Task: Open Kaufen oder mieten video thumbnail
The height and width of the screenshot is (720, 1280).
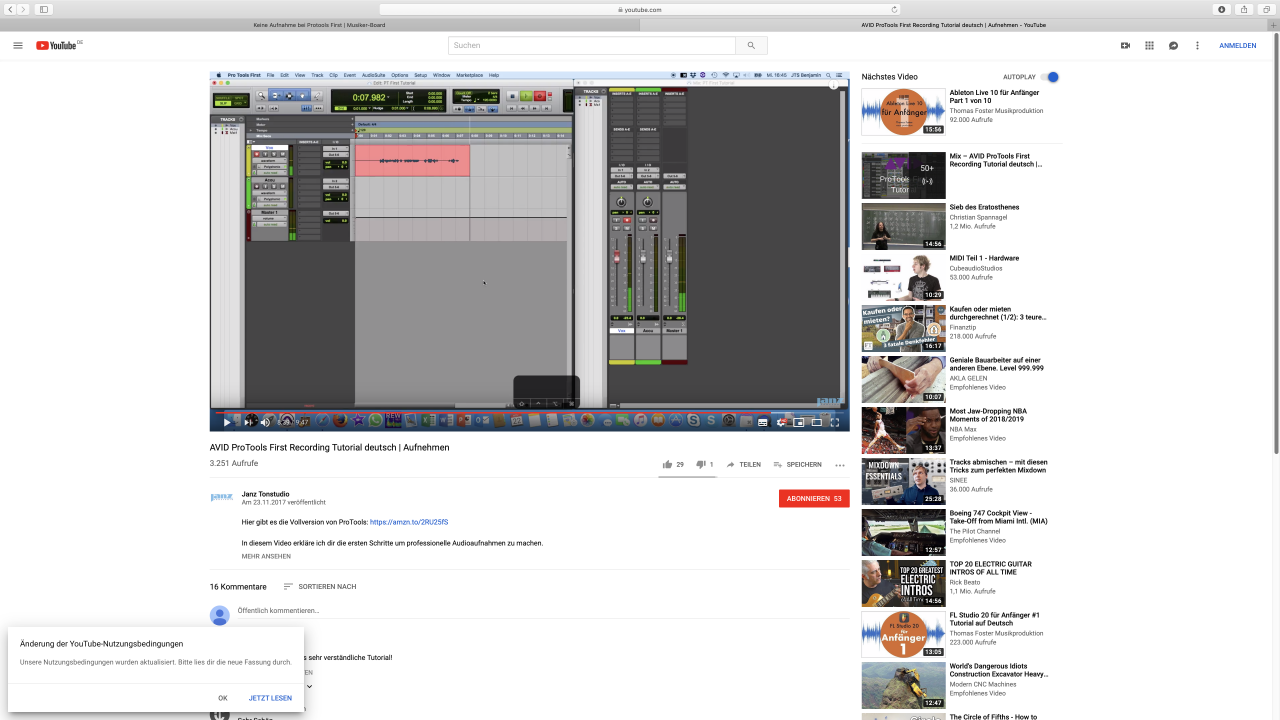Action: click(x=903, y=328)
